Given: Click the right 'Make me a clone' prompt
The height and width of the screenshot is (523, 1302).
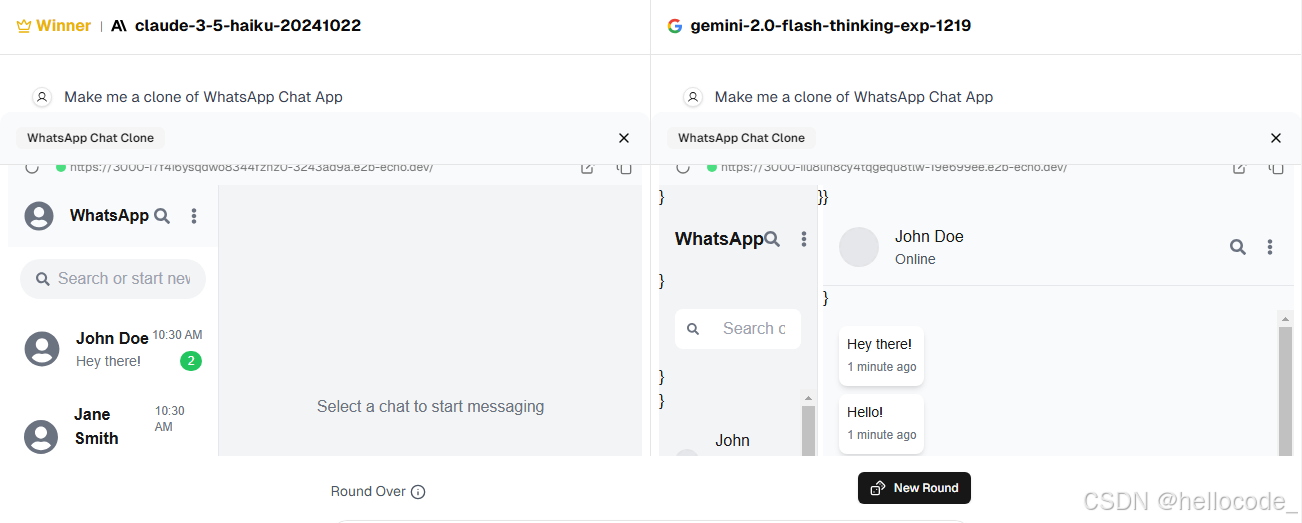Looking at the screenshot, I should click(x=854, y=97).
